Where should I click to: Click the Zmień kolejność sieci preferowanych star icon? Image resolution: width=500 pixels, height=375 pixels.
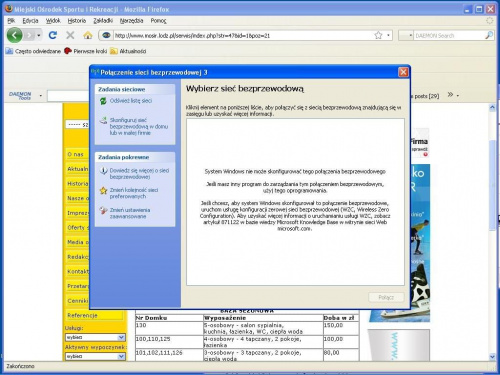103,191
